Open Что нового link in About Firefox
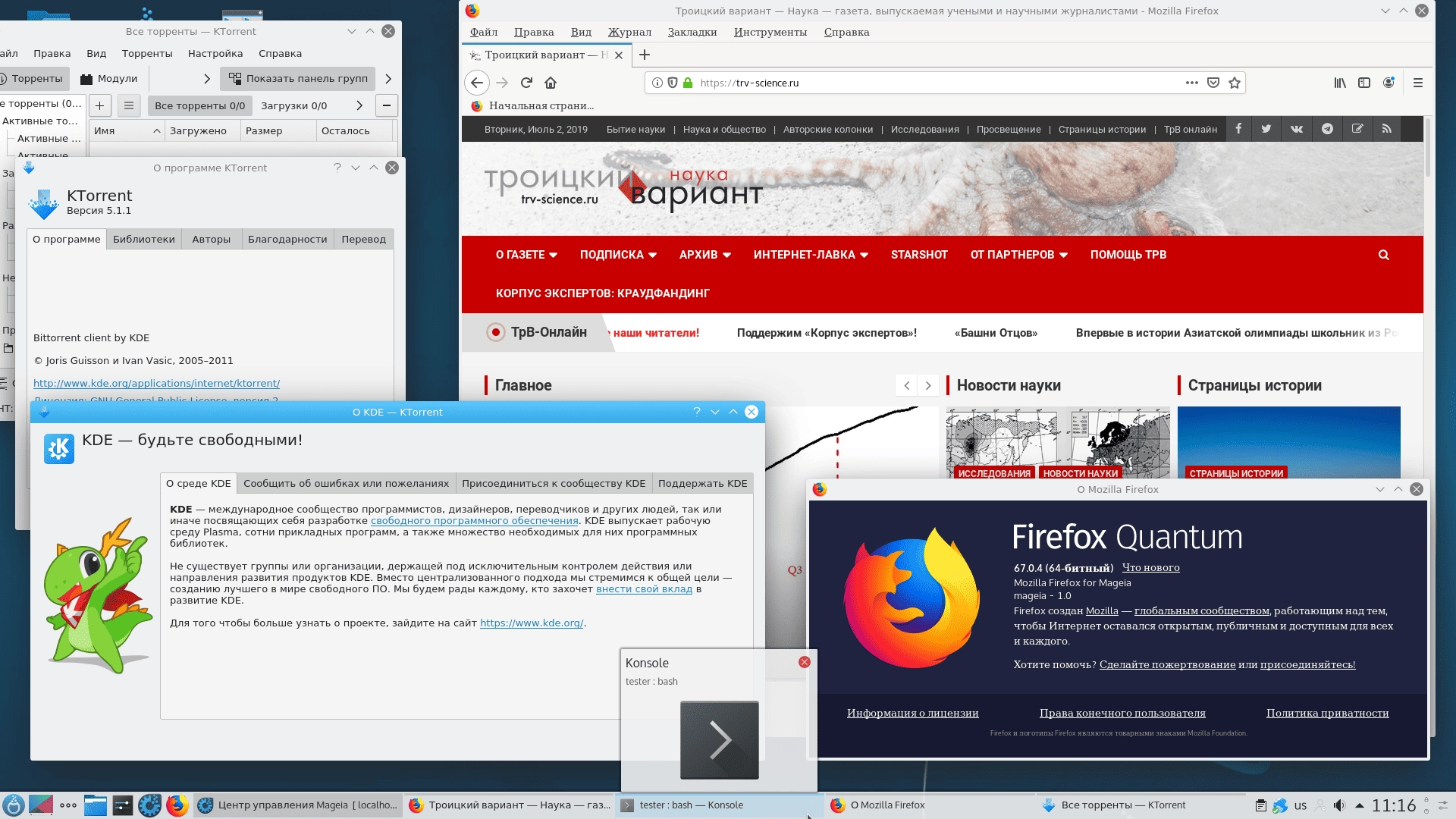The image size is (1456, 819). (x=1151, y=567)
